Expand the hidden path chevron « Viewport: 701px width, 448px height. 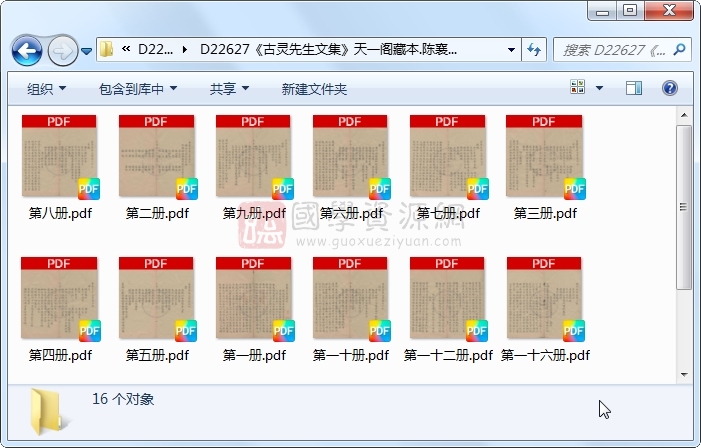126,49
